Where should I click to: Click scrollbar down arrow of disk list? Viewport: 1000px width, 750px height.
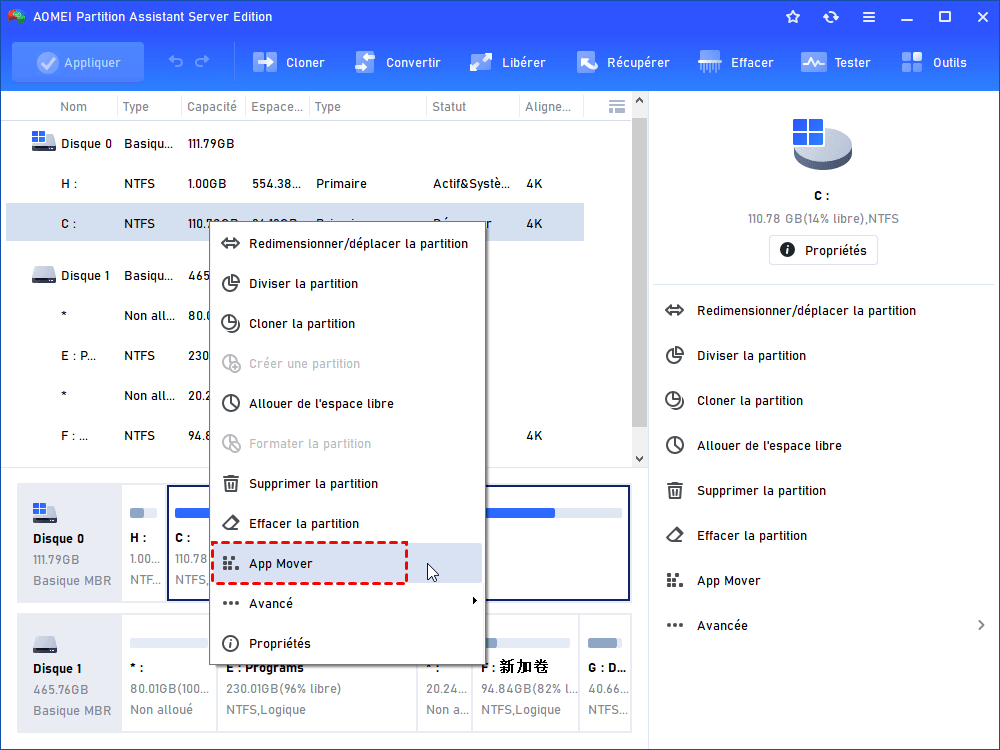point(640,459)
